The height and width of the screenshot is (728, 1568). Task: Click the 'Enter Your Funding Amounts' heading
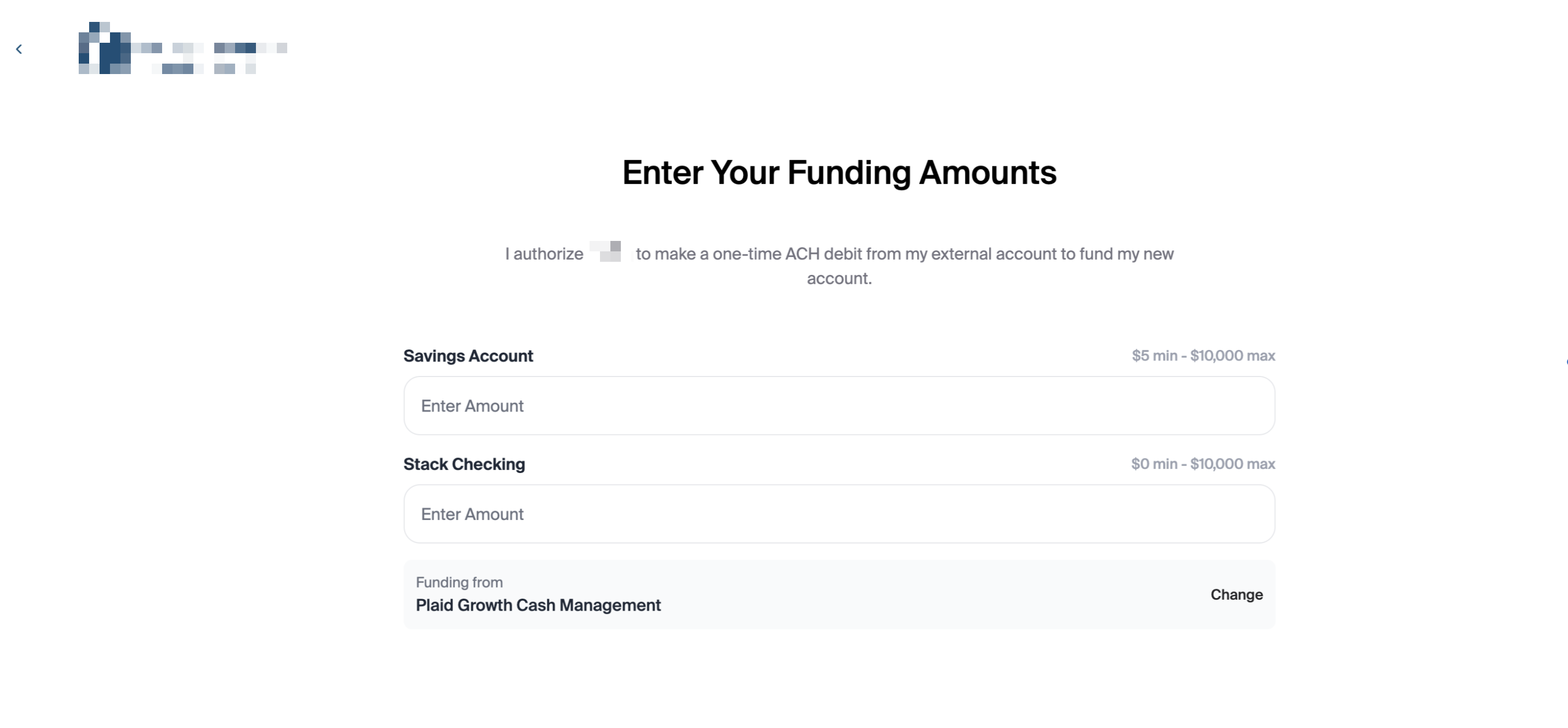tap(839, 172)
